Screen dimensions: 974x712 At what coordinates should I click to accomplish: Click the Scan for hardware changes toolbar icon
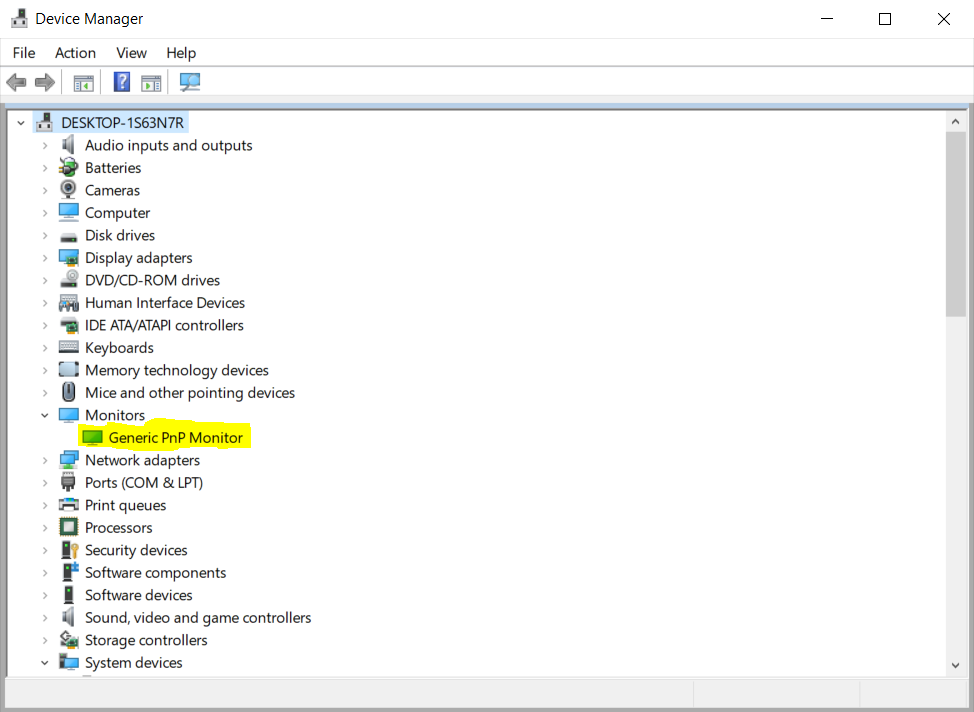coord(190,82)
